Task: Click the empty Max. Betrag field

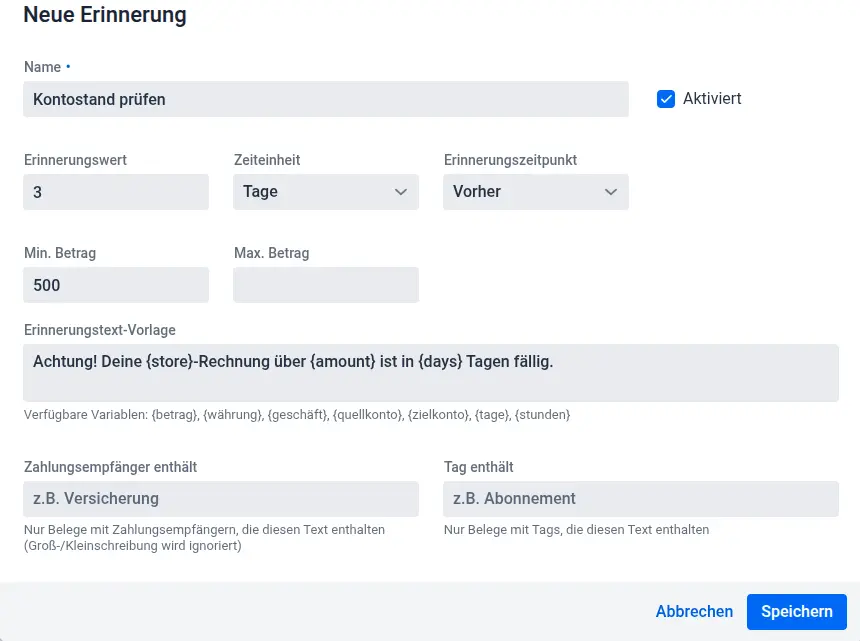Action: coord(325,285)
